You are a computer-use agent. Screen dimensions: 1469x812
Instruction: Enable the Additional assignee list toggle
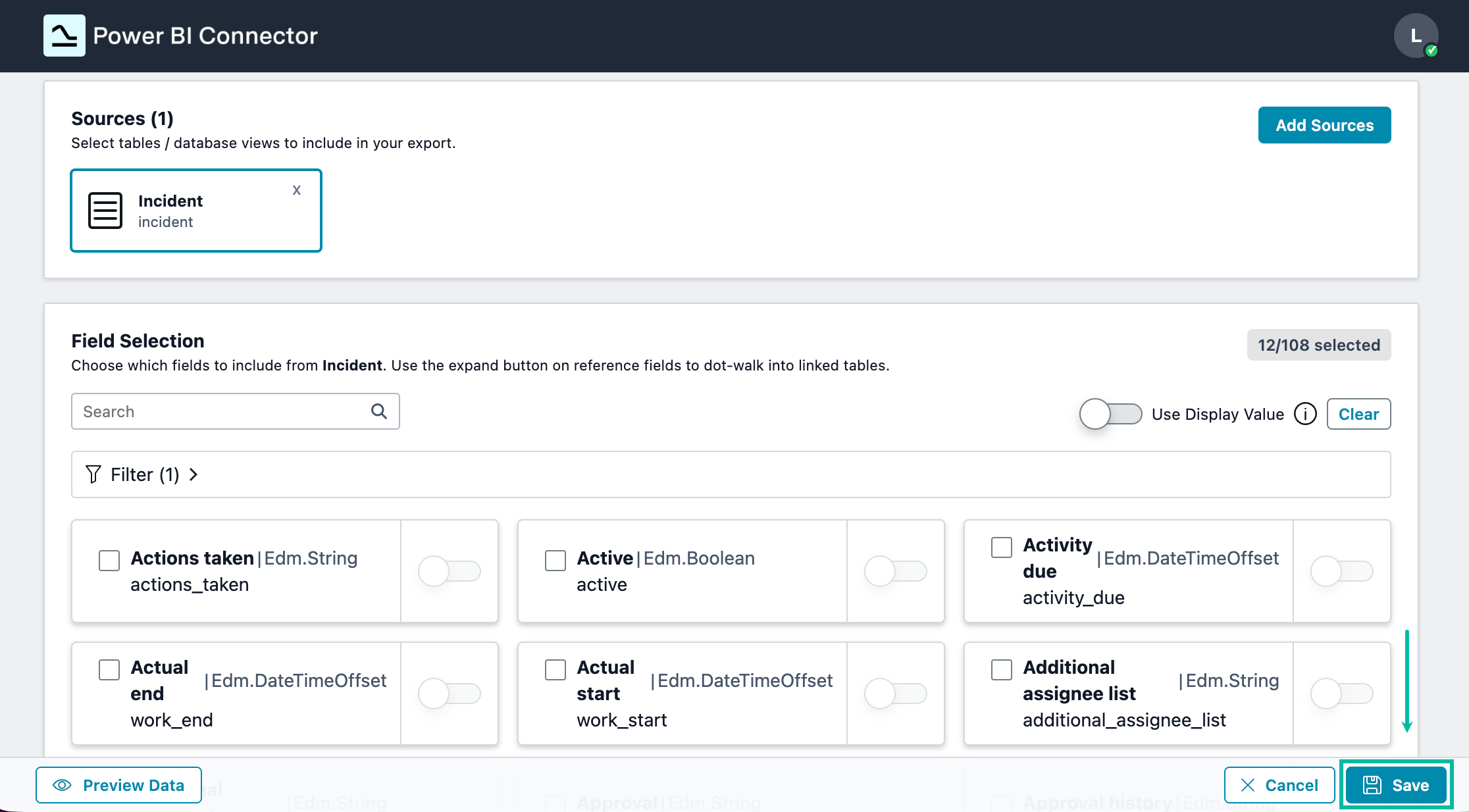(1342, 694)
